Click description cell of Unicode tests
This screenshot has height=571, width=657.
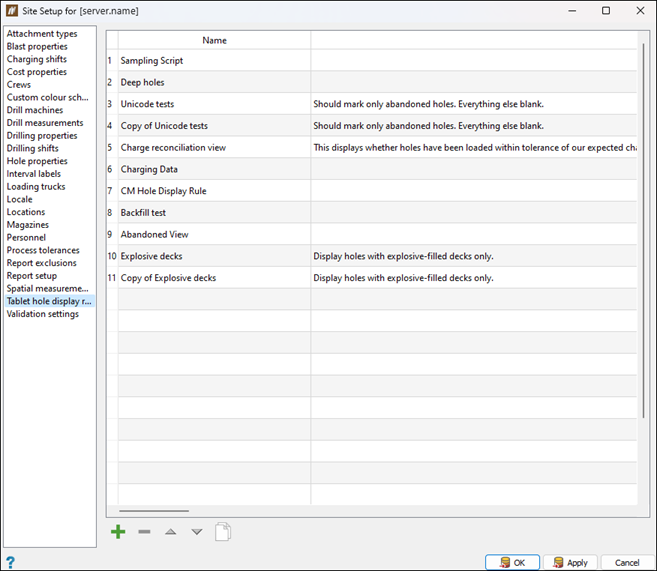click(428, 104)
